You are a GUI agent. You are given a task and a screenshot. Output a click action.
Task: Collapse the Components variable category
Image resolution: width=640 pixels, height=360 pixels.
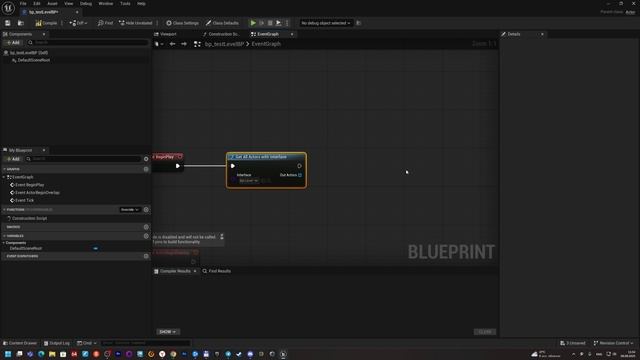point(4,243)
